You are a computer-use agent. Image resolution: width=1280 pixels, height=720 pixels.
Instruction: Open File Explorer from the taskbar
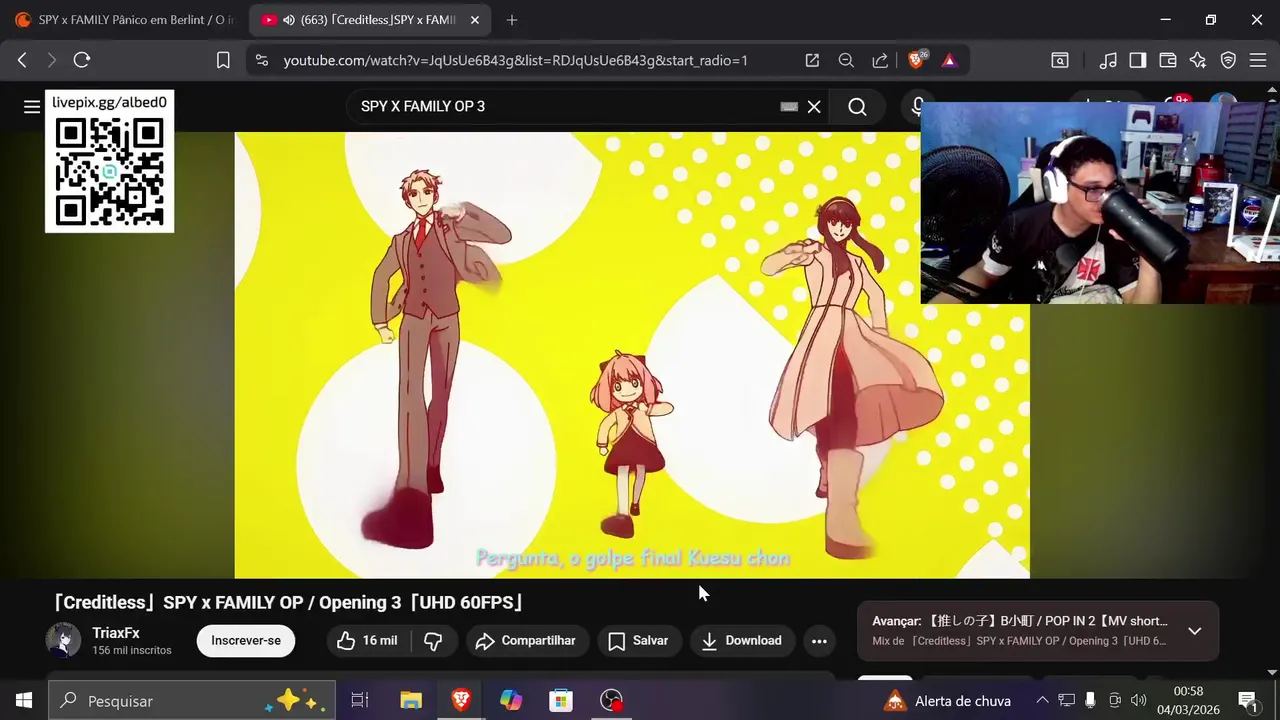[411, 700]
